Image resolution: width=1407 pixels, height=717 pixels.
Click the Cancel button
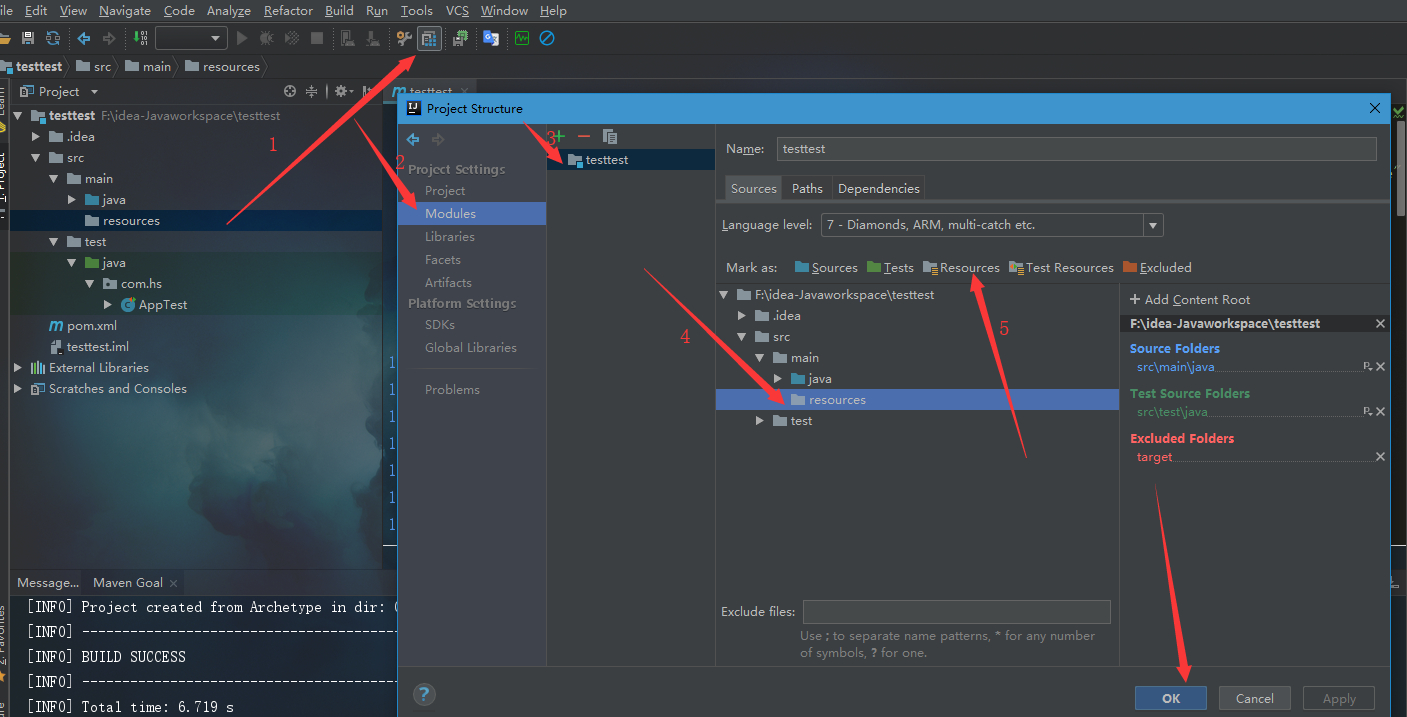pos(1255,699)
